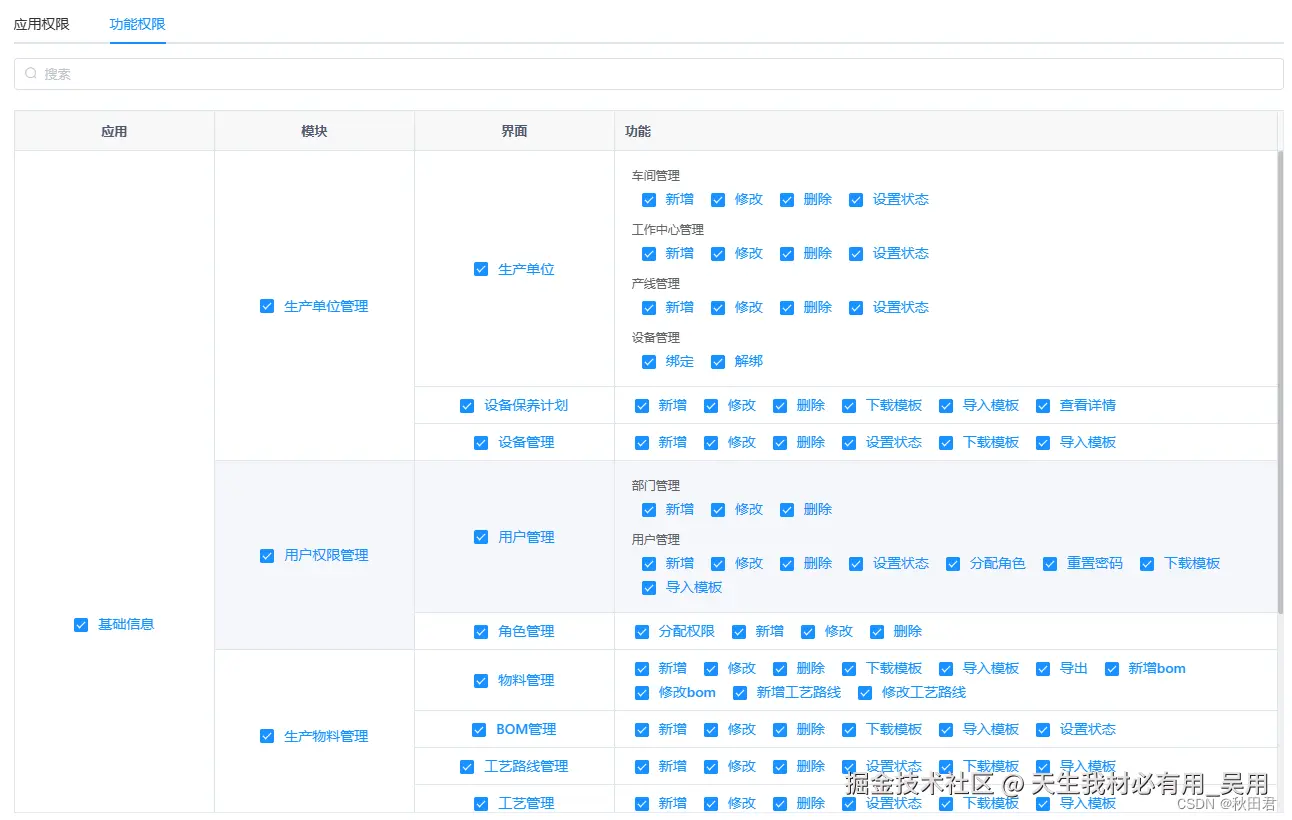
Task: Uncheck 修改 in 工艺管理 row
Action: [711, 804]
